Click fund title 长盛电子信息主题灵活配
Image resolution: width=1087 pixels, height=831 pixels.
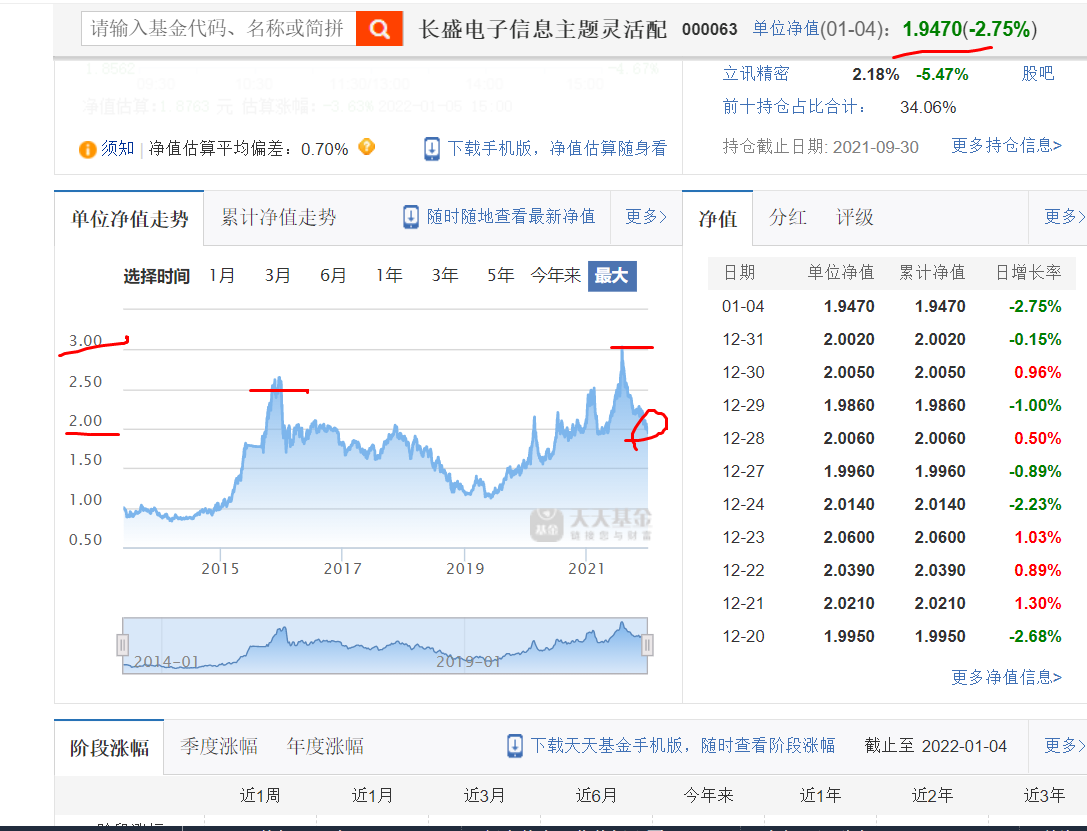click(x=543, y=29)
